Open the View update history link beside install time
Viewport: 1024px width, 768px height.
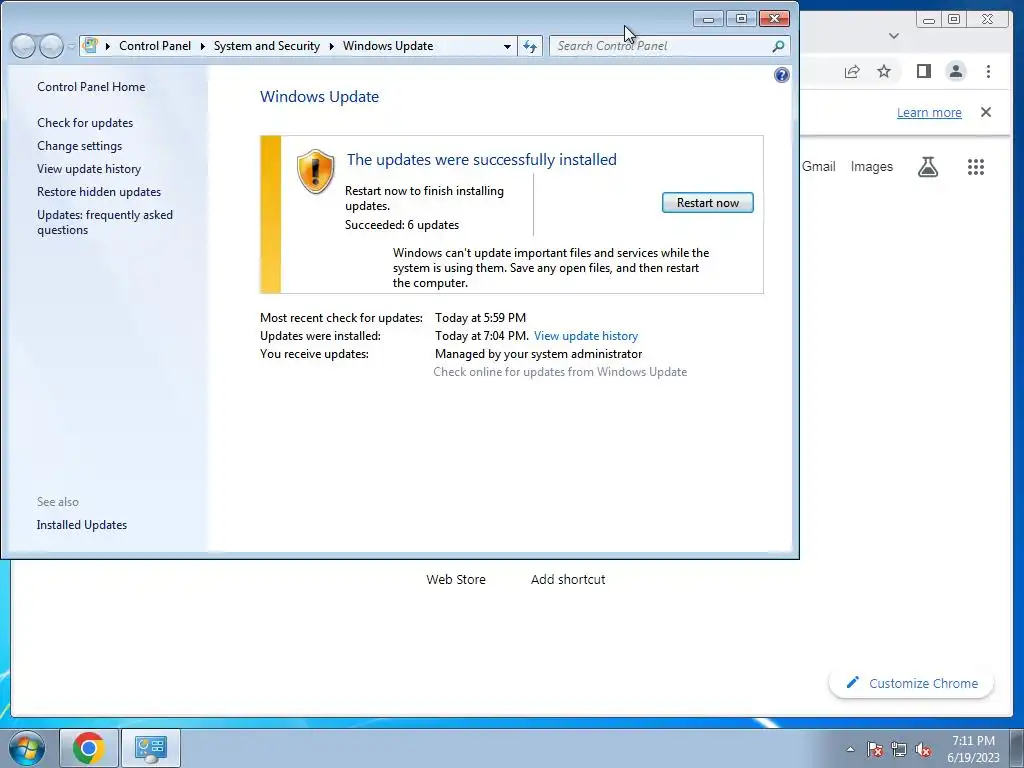click(x=586, y=336)
